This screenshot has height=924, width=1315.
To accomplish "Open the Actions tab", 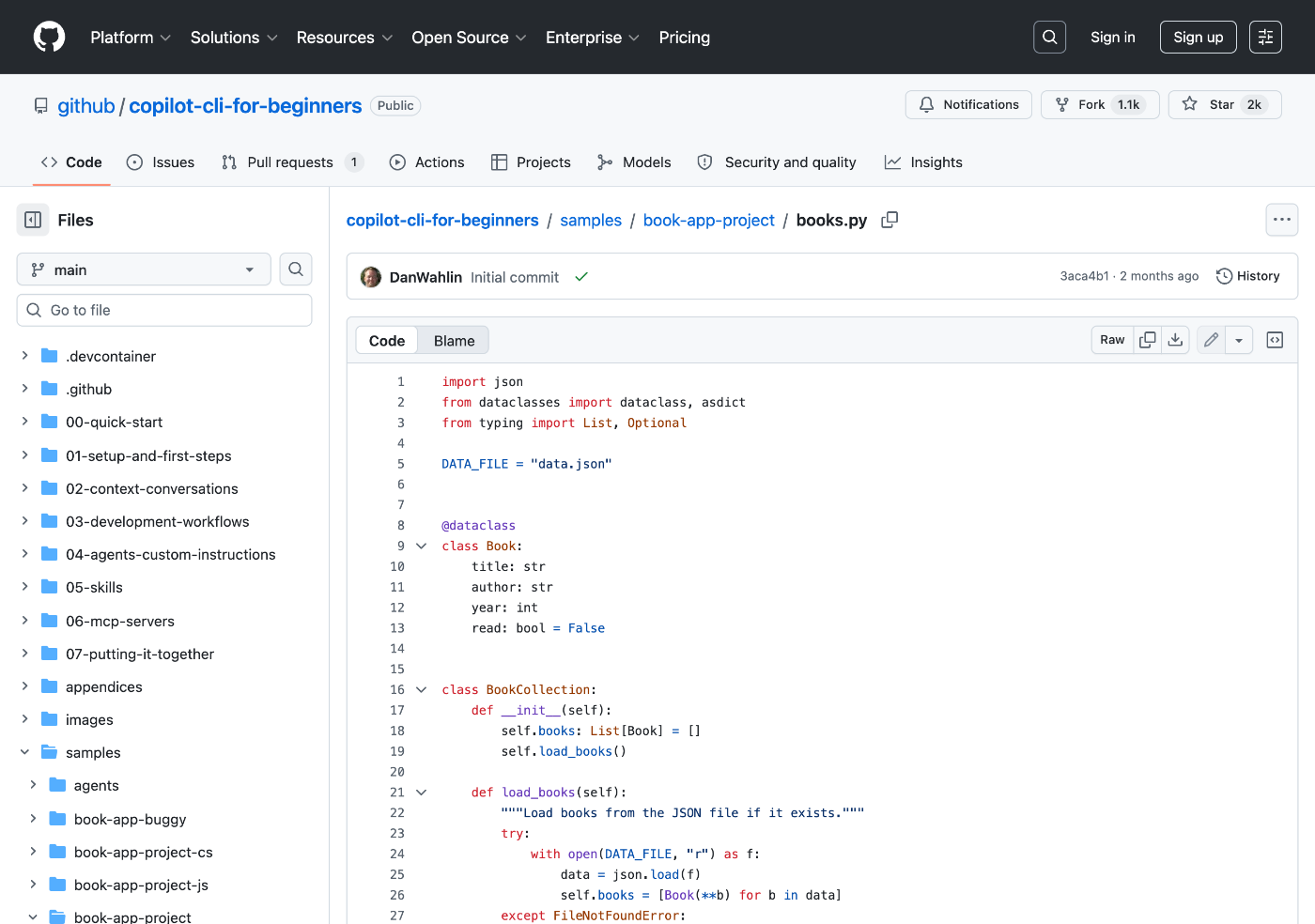I will [x=427, y=162].
